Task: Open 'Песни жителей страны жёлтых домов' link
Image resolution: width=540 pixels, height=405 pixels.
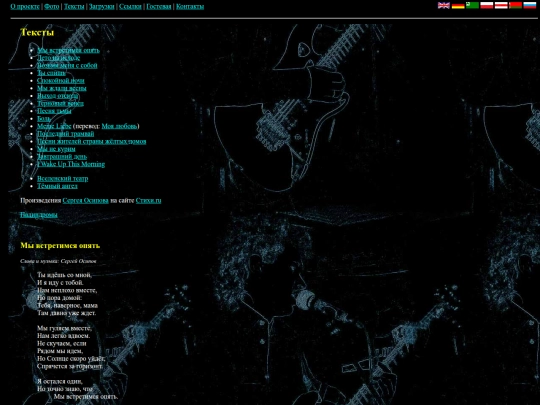Action: 92,141
